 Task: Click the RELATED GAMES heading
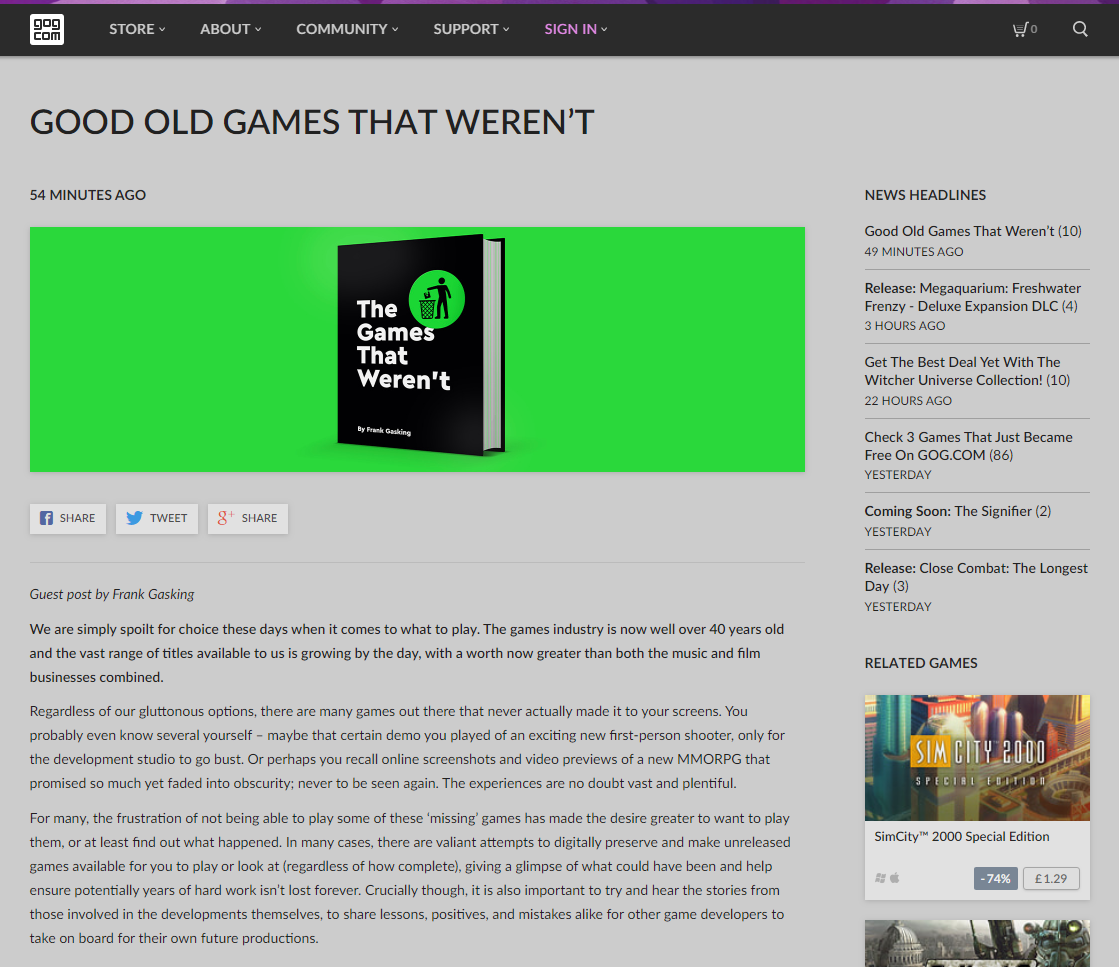[921, 663]
